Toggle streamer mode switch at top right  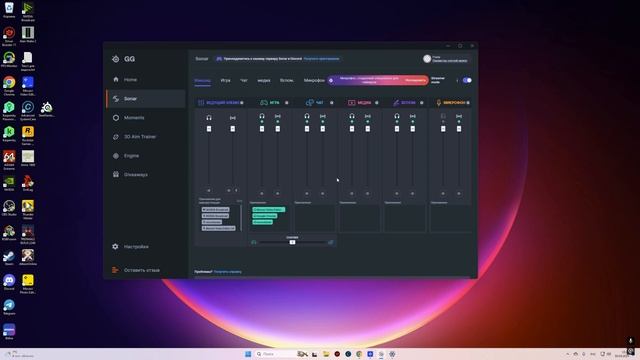coord(467,80)
